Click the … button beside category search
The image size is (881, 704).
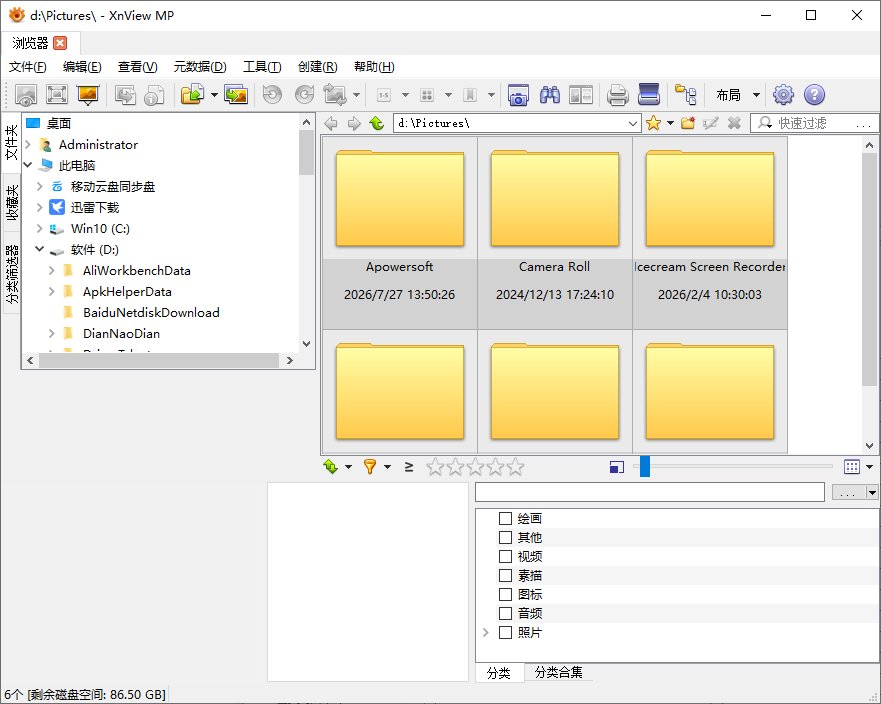848,492
